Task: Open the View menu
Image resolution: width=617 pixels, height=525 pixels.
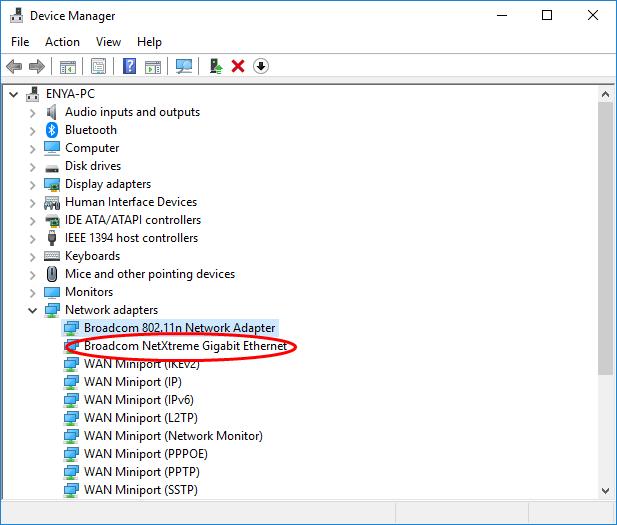Action: (108, 42)
